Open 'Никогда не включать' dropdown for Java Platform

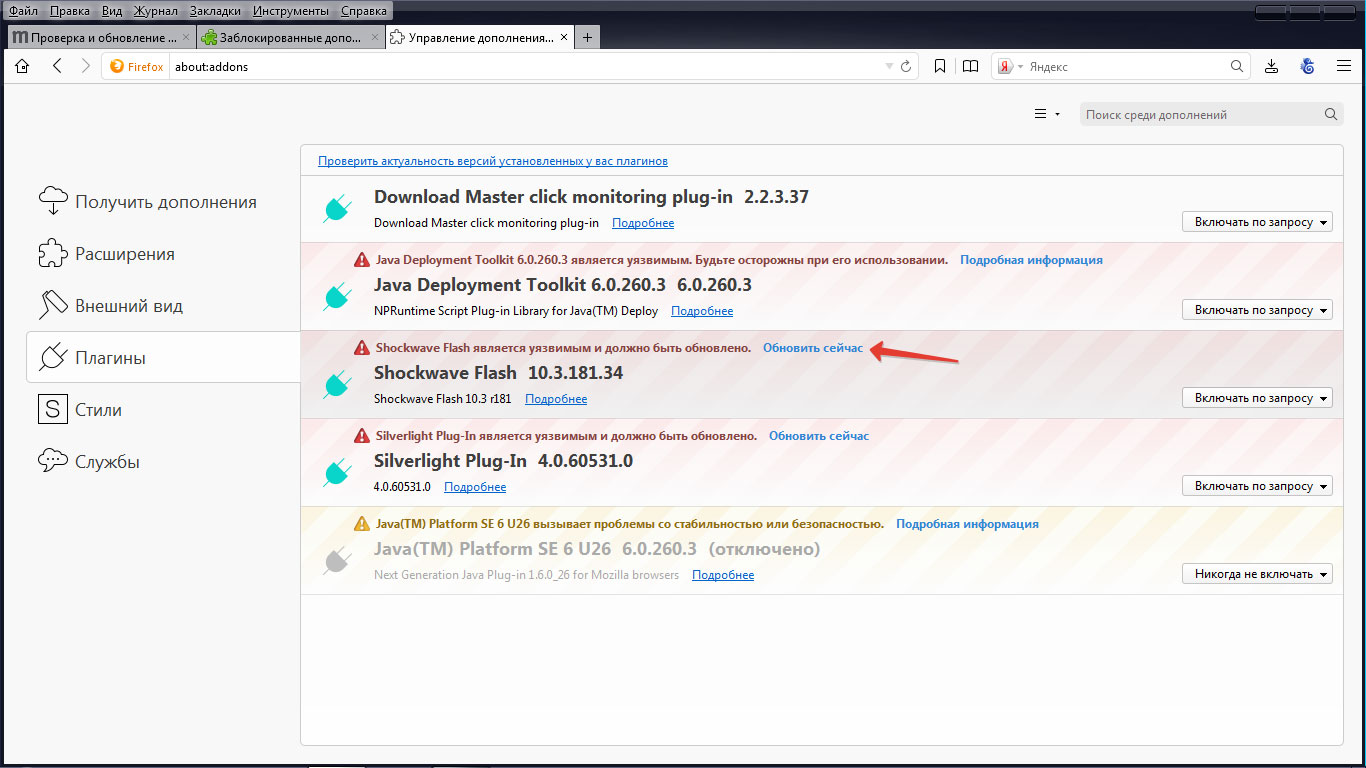click(1257, 574)
